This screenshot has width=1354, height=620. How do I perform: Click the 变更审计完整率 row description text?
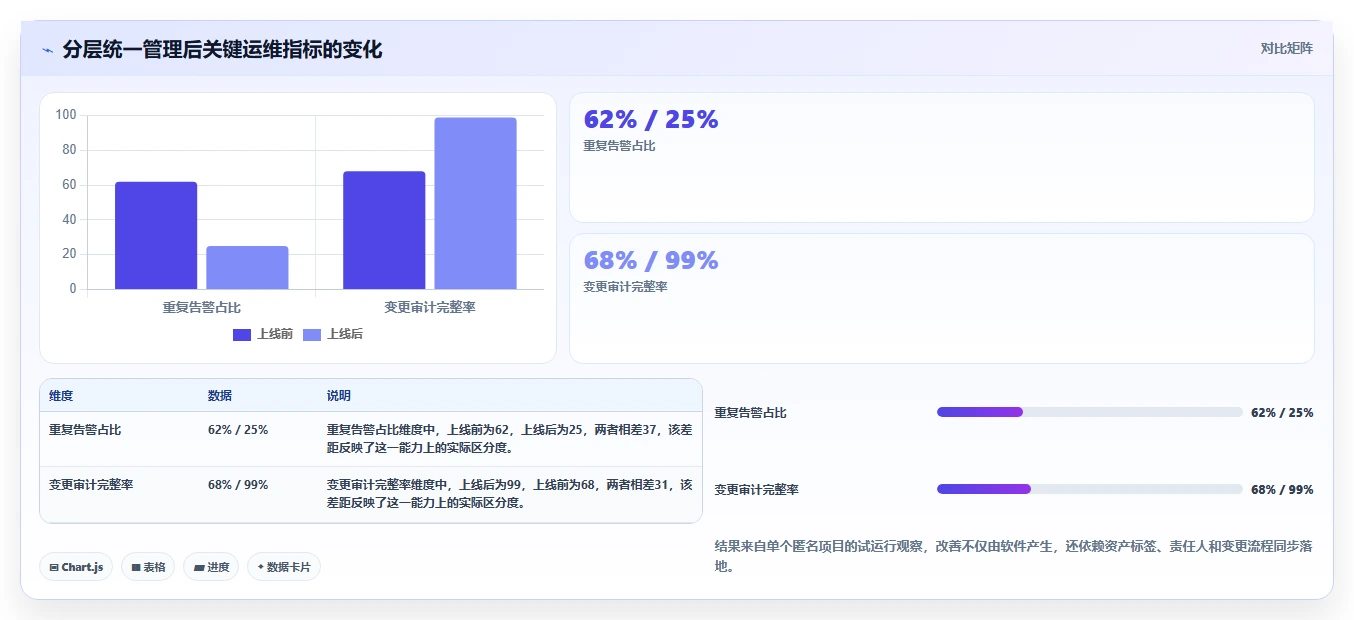point(509,493)
